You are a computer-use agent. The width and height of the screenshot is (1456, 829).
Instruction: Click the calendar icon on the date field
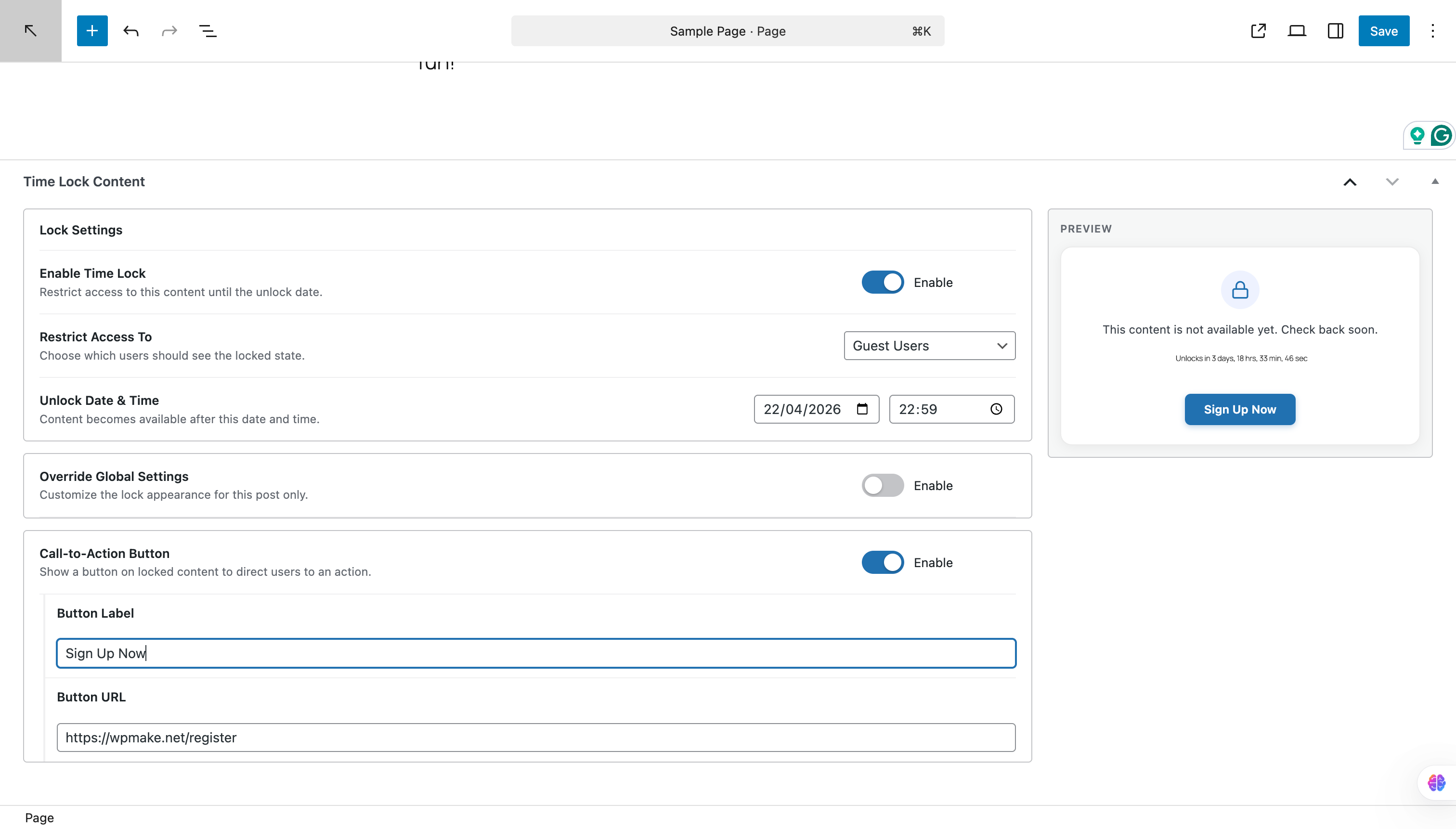tap(862, 409)
